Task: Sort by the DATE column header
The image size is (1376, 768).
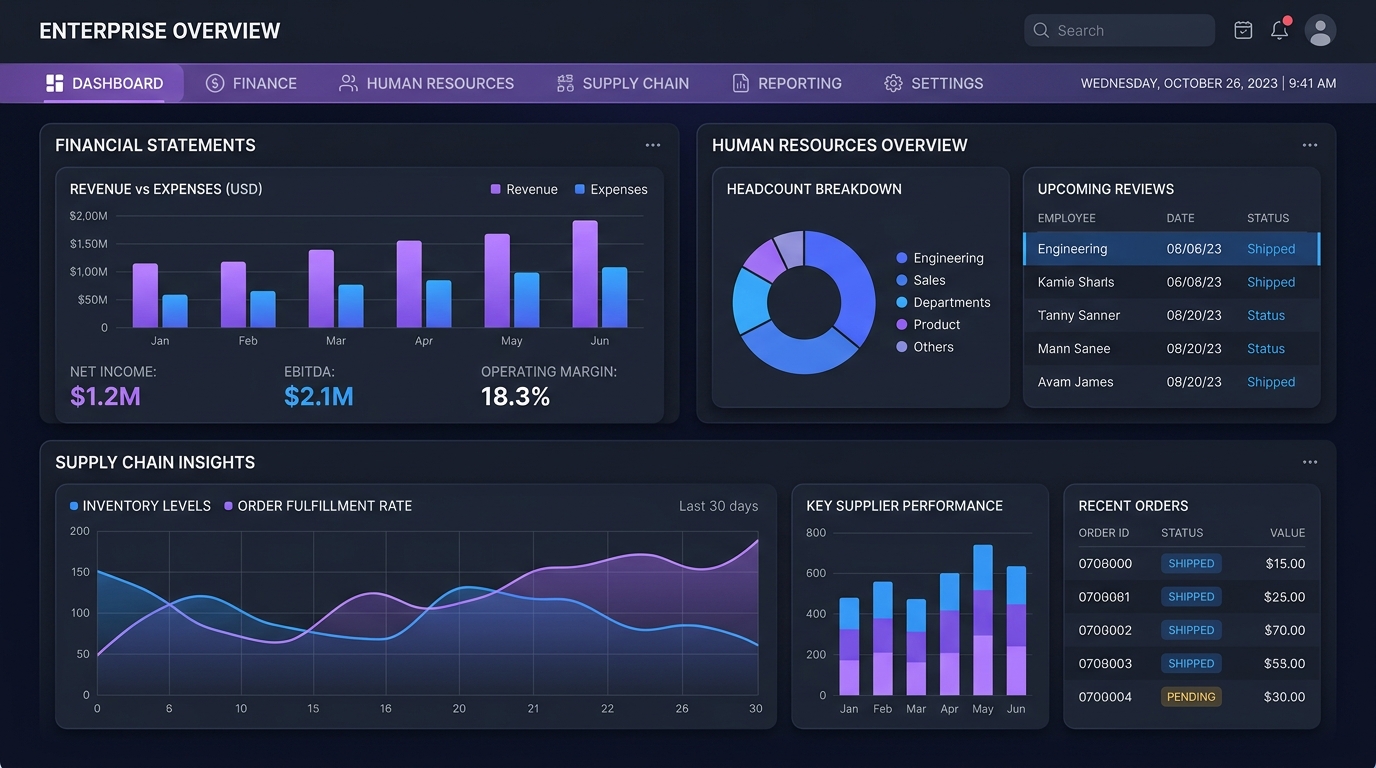Action: tap(1180, 218)
